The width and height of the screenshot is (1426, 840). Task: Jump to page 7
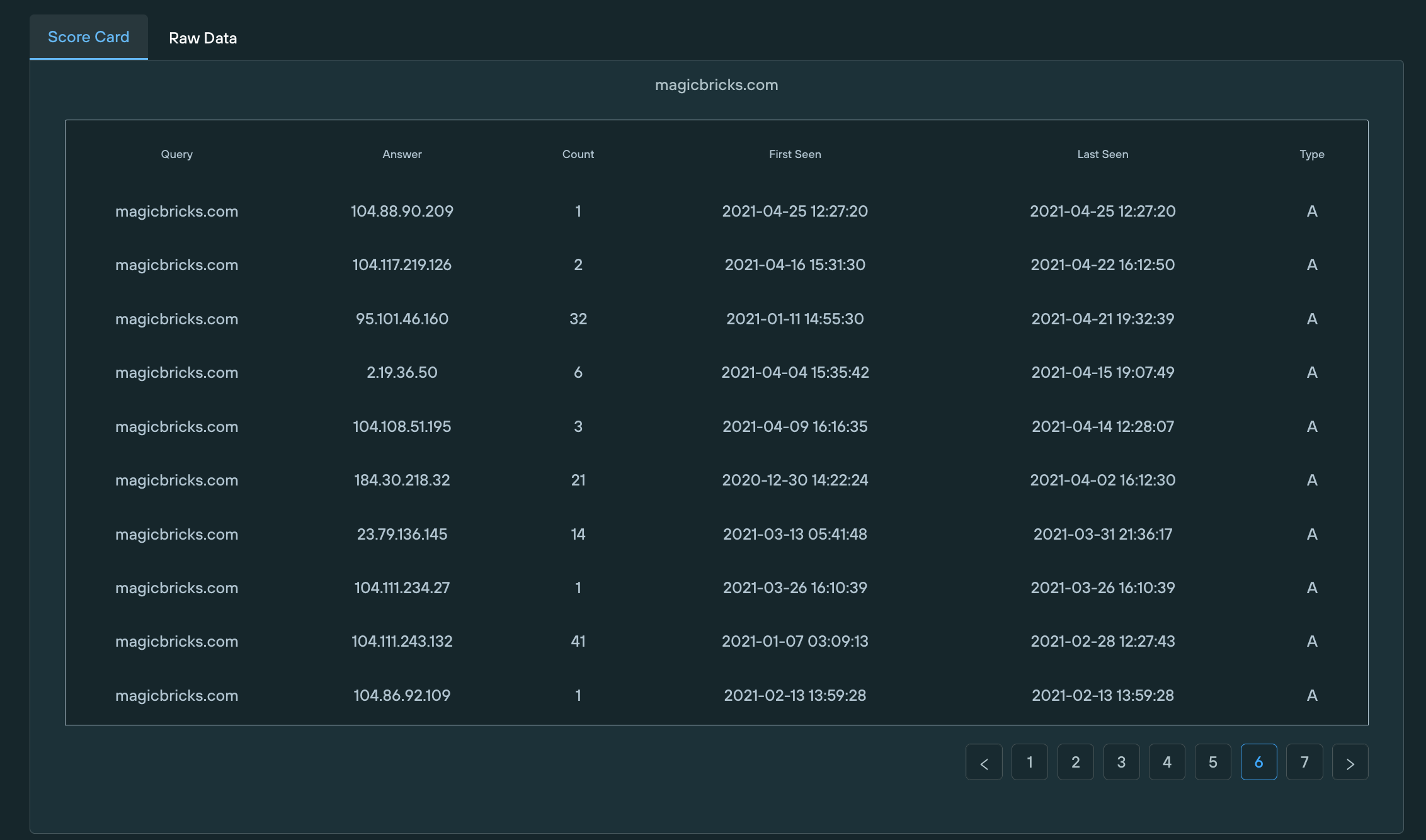click(1304, 762)
